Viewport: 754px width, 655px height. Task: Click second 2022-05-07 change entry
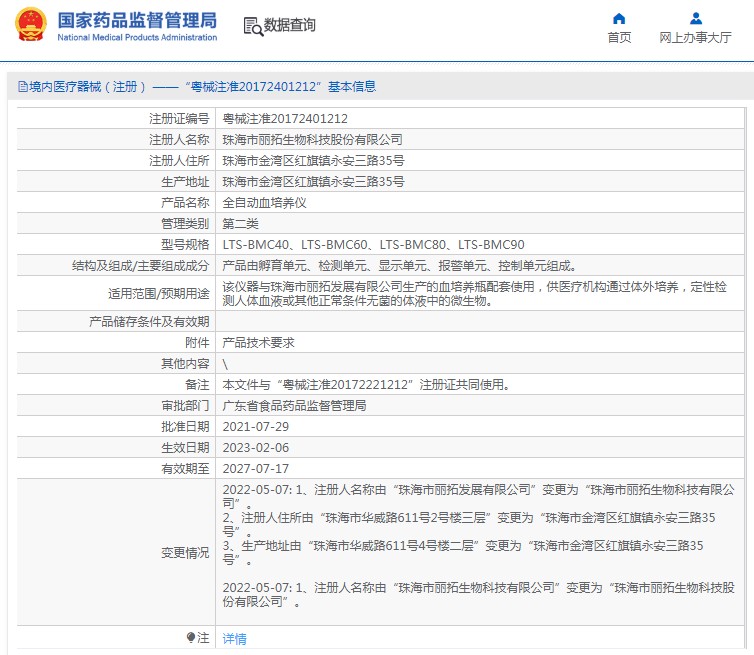[x=478, y=594]
